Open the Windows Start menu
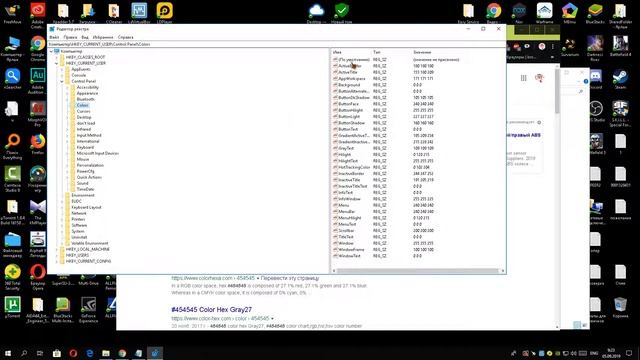Viewport: 640px width, 360px height. (x=8, y=353)
